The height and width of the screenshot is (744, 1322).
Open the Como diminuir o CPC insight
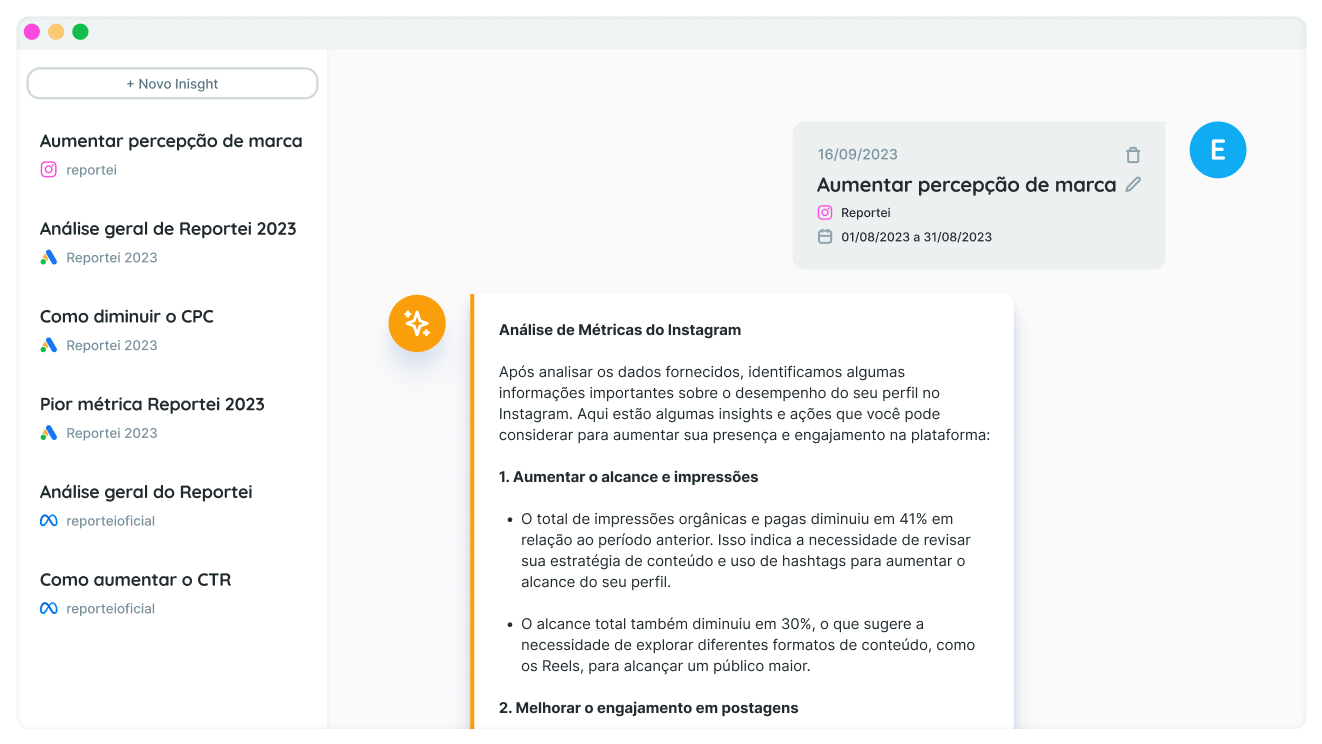127,317
